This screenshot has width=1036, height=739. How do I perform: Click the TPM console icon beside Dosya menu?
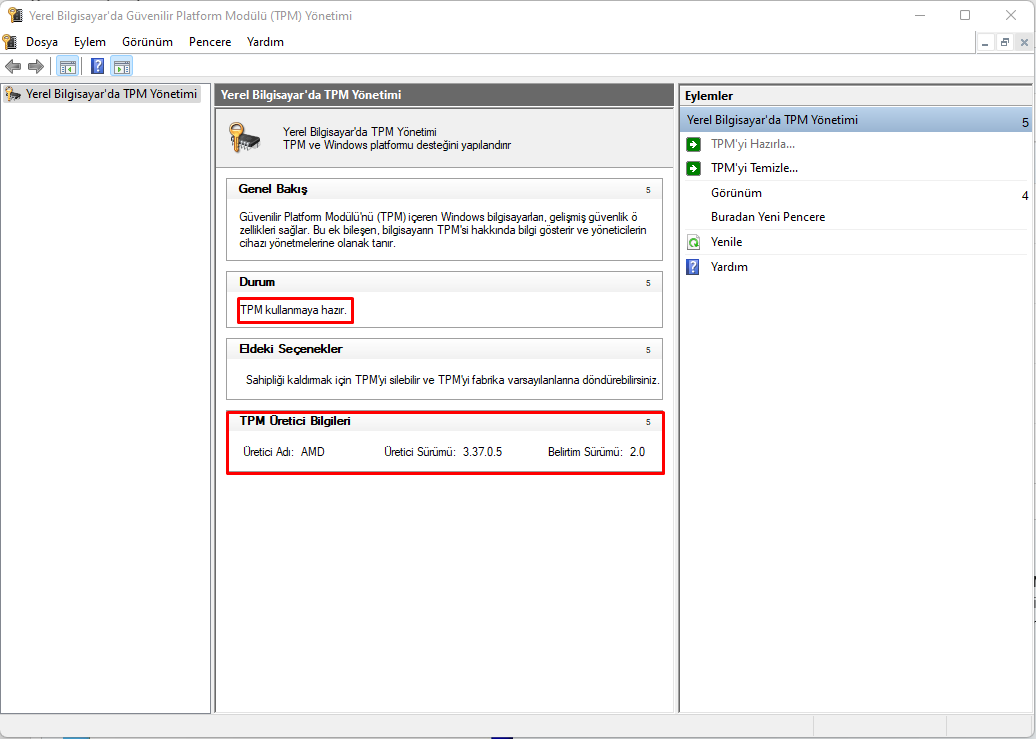tap(10, 42)
